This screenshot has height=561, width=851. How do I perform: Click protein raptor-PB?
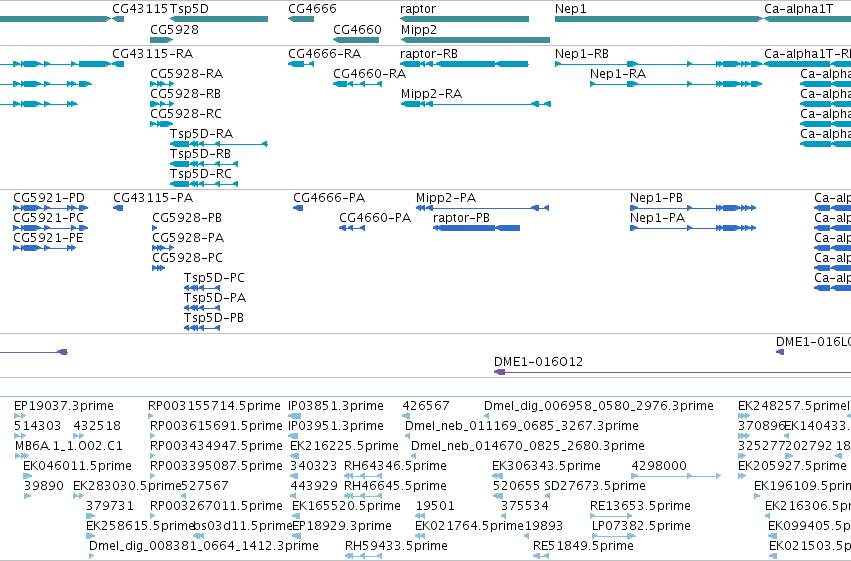pyautogui.click(x=461, y=218)
